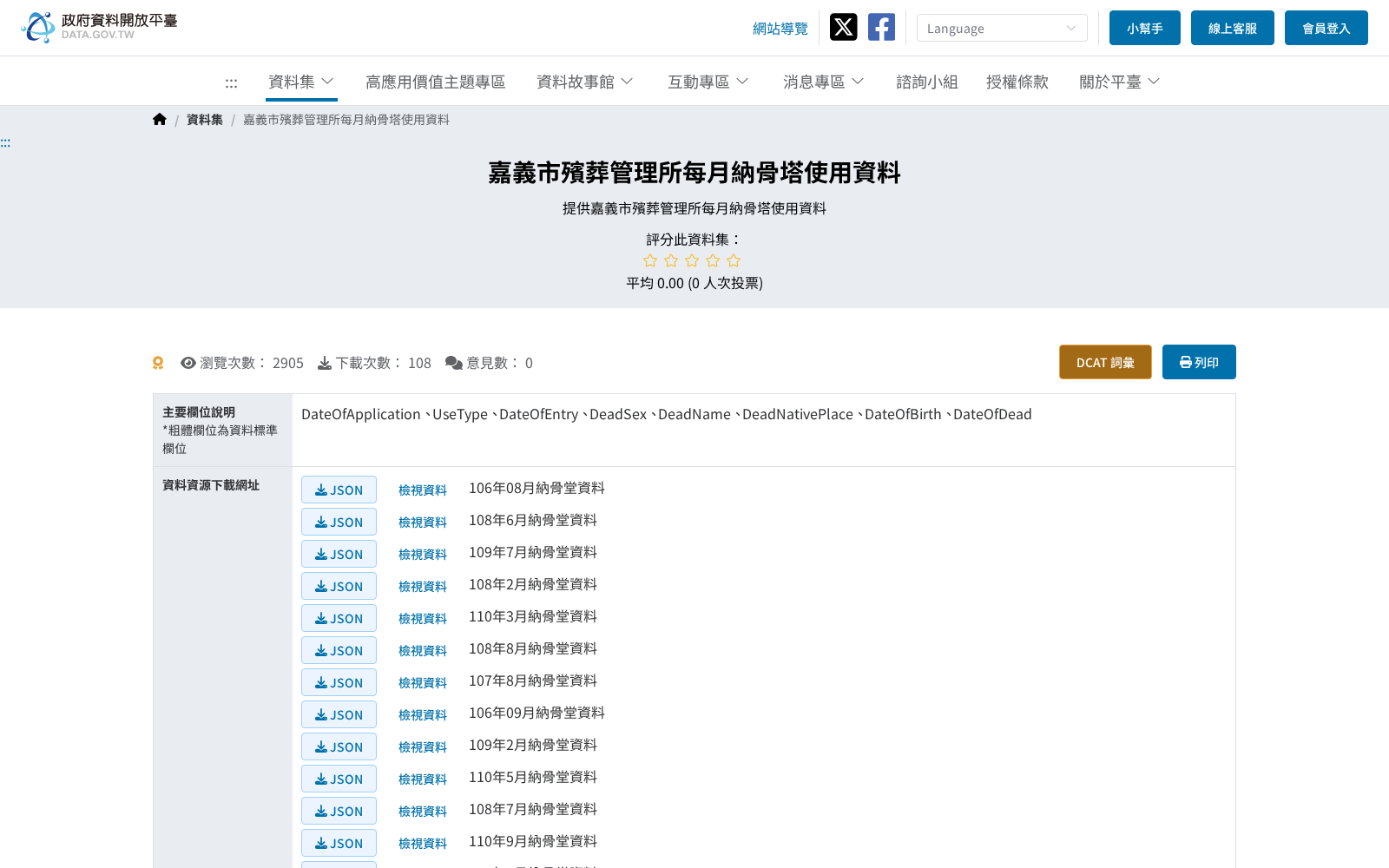Open the 網站導覽 link
1389x868 pixels.
click(x=780, y=29)
